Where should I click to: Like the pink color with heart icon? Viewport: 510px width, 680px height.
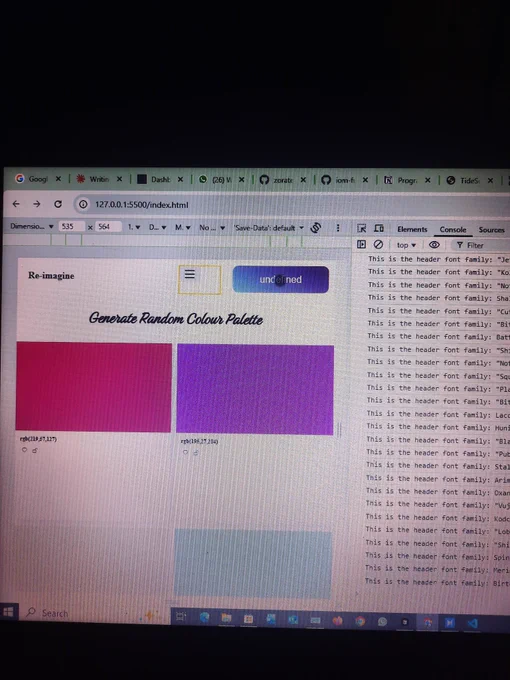[24, 450]
